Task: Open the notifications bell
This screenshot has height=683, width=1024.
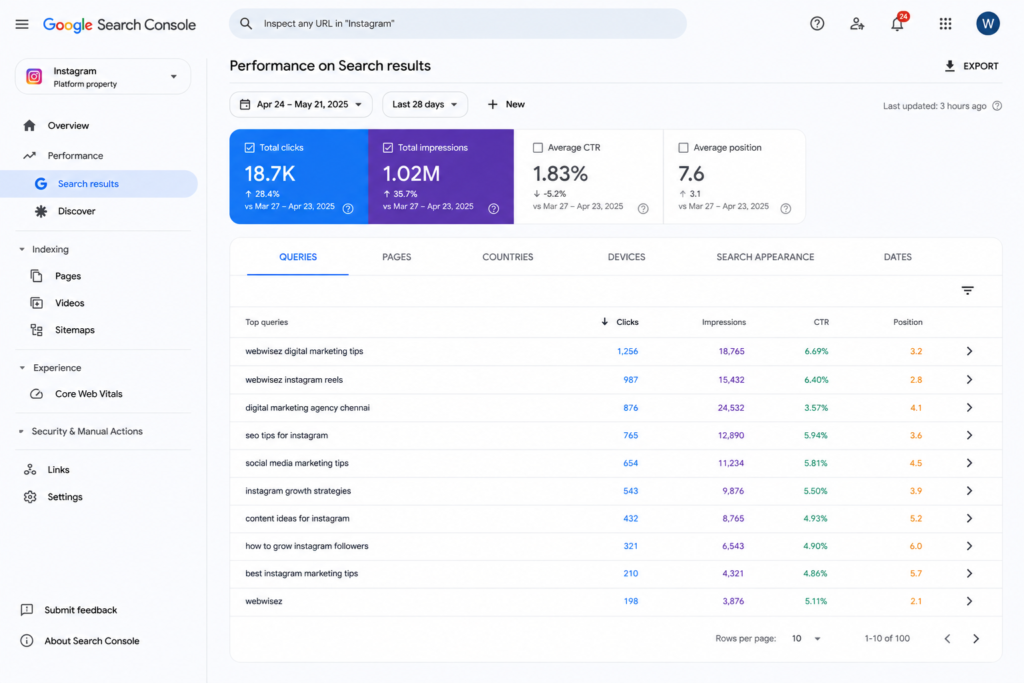Action: tap(897, 24)
